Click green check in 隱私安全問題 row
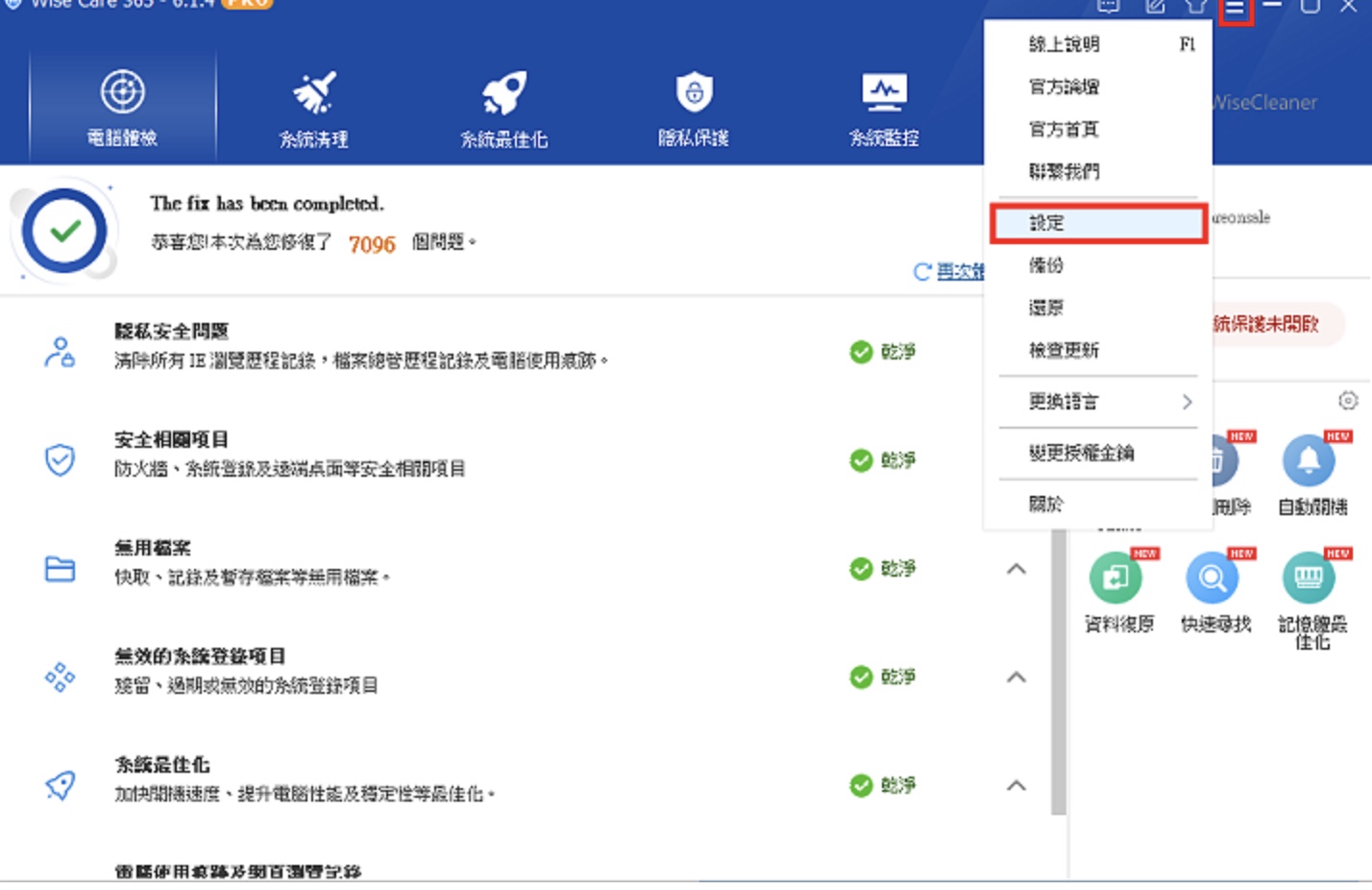 click(861, 352)
